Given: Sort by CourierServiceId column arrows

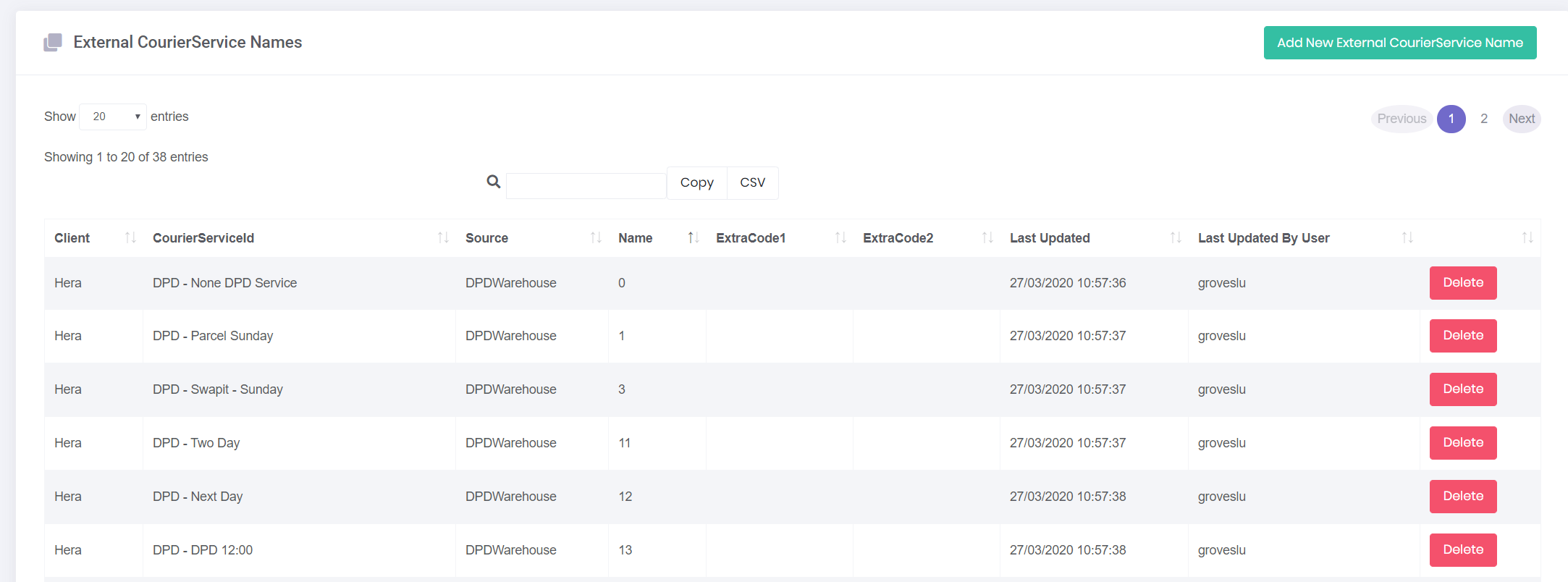Looking at the screenshot, I should click(x=443, y=237).
